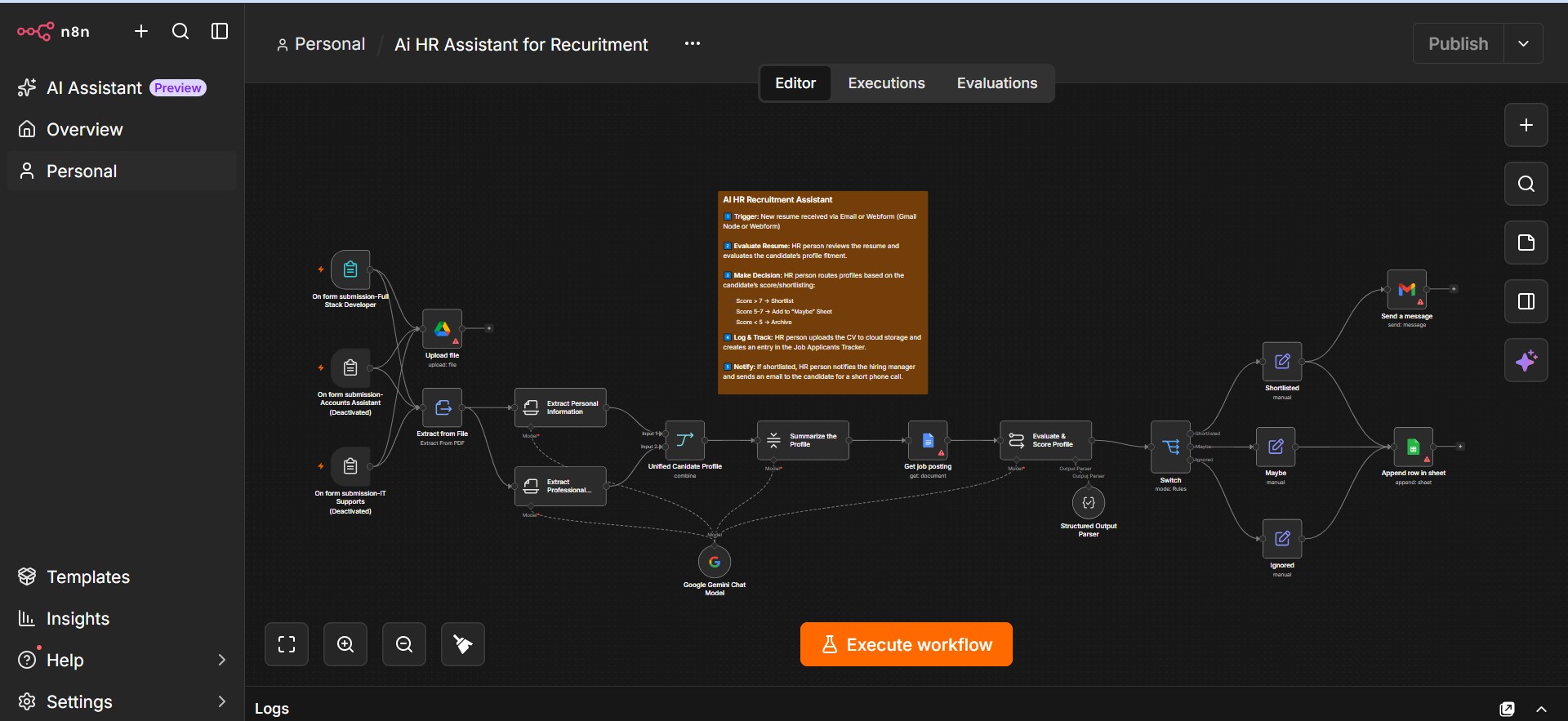Switch to the Executions tab
This screenshot has height=721, width=1568.
pyautogui.click(x=886, y=83)
